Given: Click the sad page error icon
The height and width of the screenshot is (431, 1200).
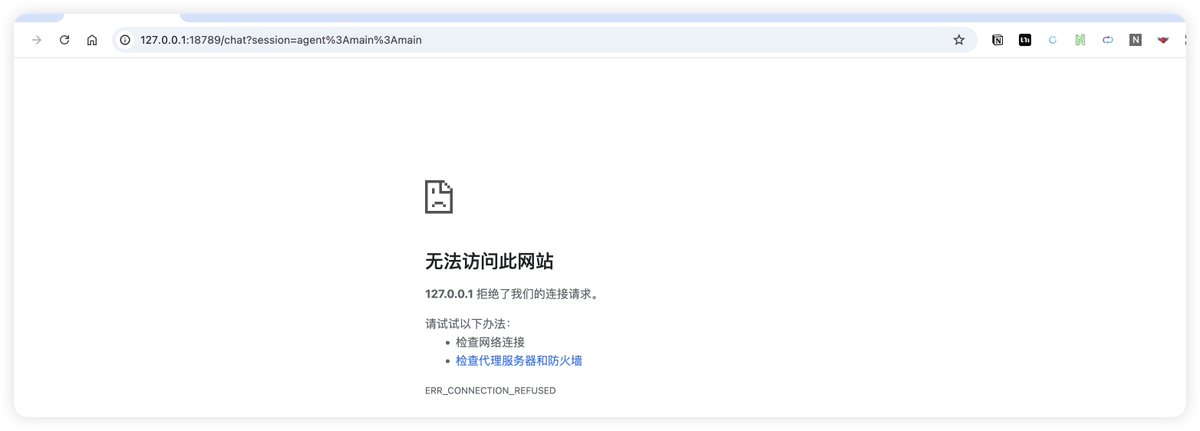Looking at the screenshot, I should click(x=439, y=197).
